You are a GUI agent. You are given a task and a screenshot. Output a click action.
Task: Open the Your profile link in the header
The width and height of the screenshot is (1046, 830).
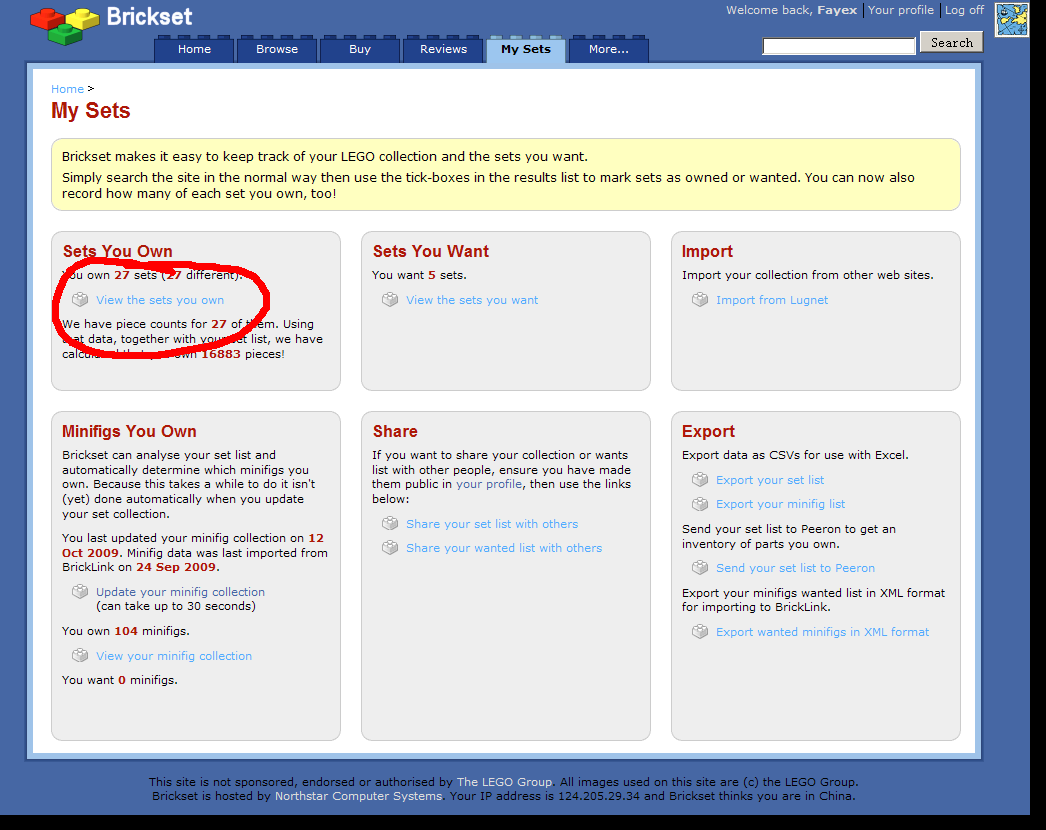tap(901, 10)
